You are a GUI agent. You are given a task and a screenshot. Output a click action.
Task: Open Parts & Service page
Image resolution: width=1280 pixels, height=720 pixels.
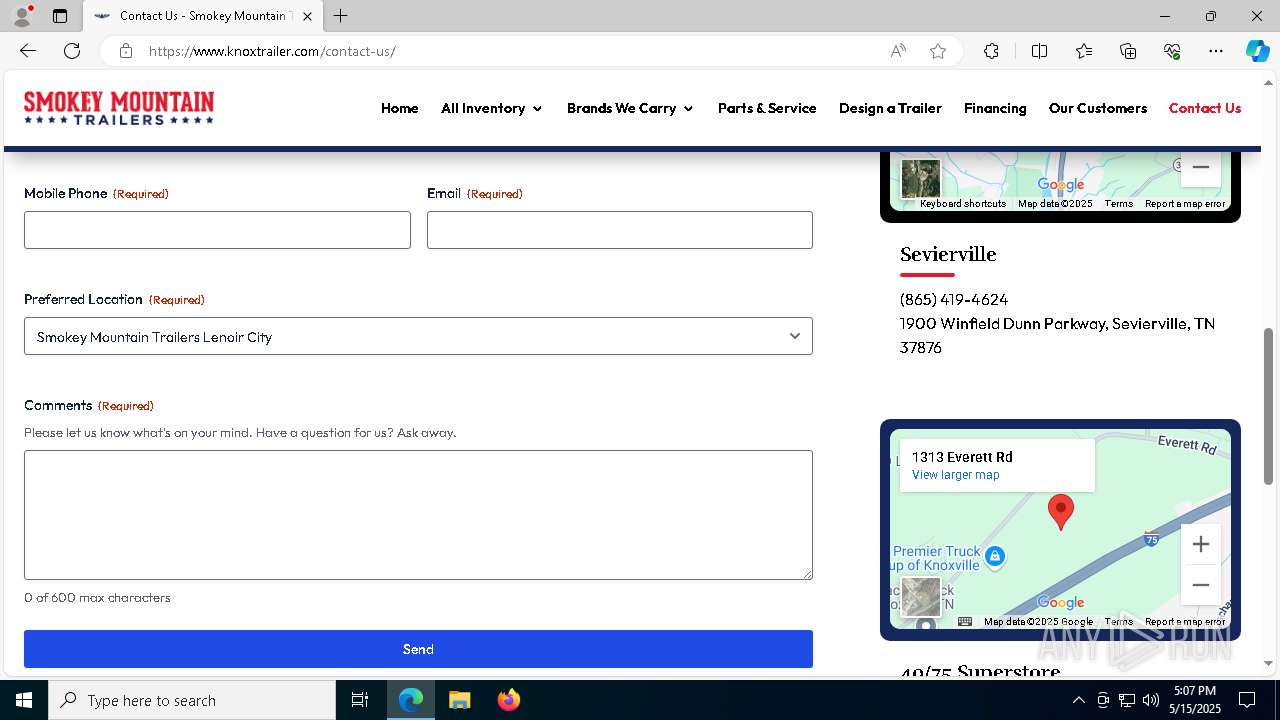(x=767, y=108)
